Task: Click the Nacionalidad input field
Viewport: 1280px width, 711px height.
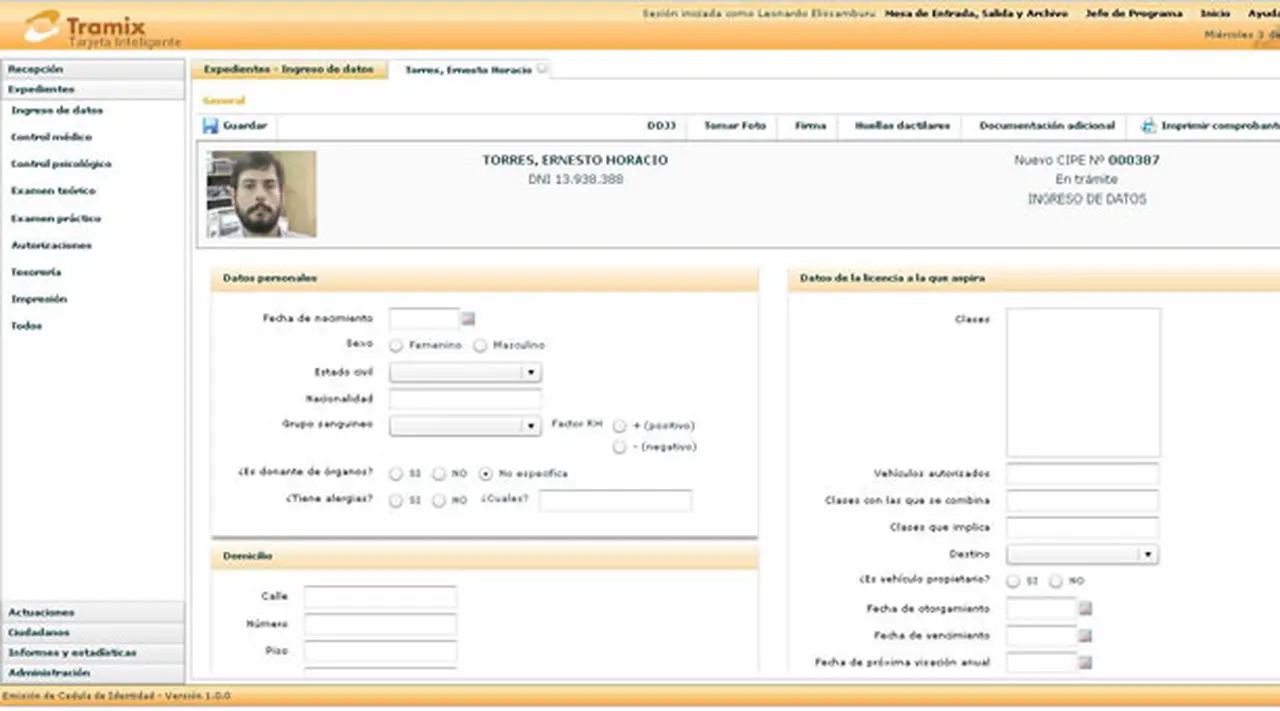Action: pos(465,399)
